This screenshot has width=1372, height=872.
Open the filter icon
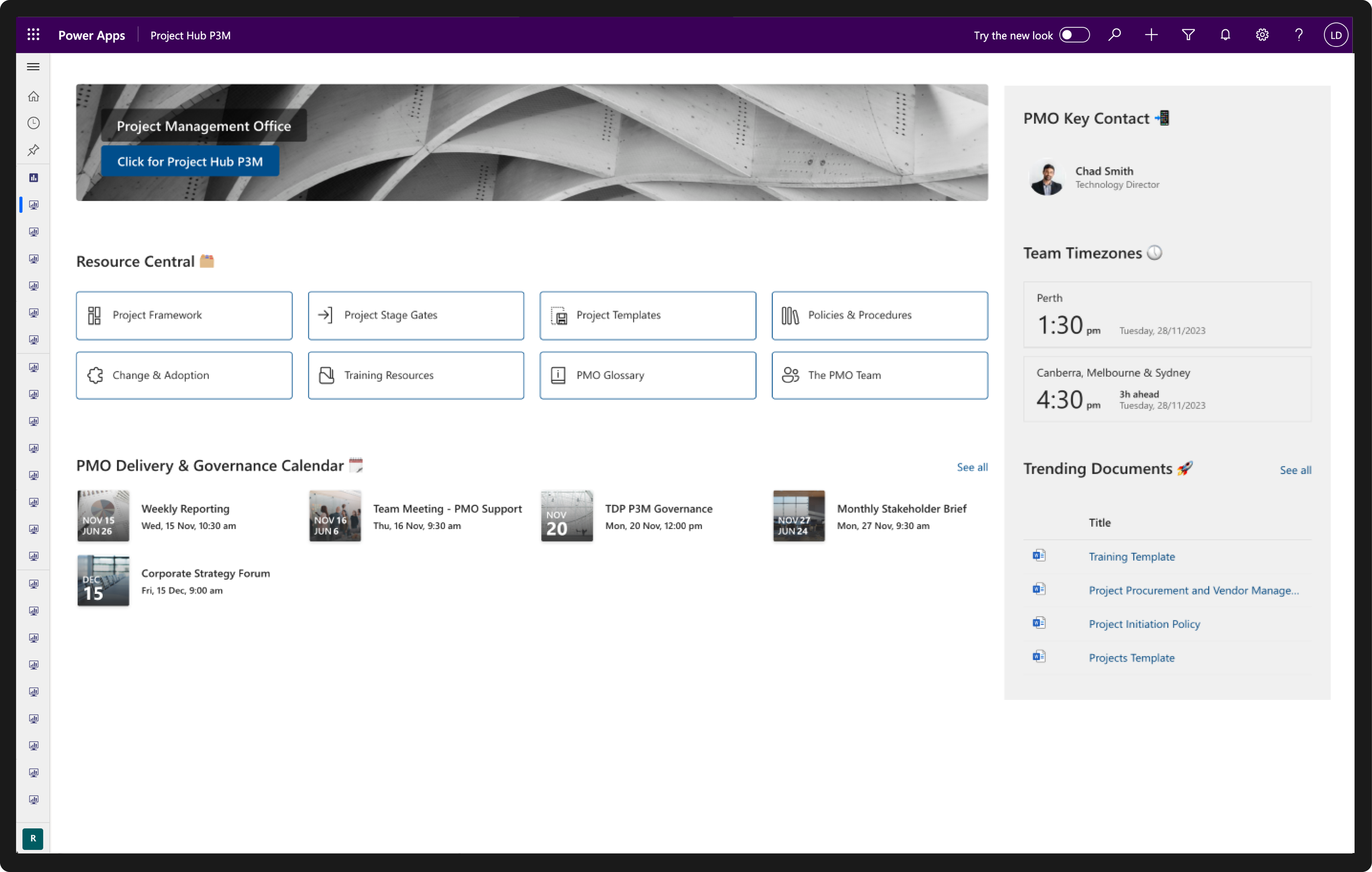(1188, 35)
